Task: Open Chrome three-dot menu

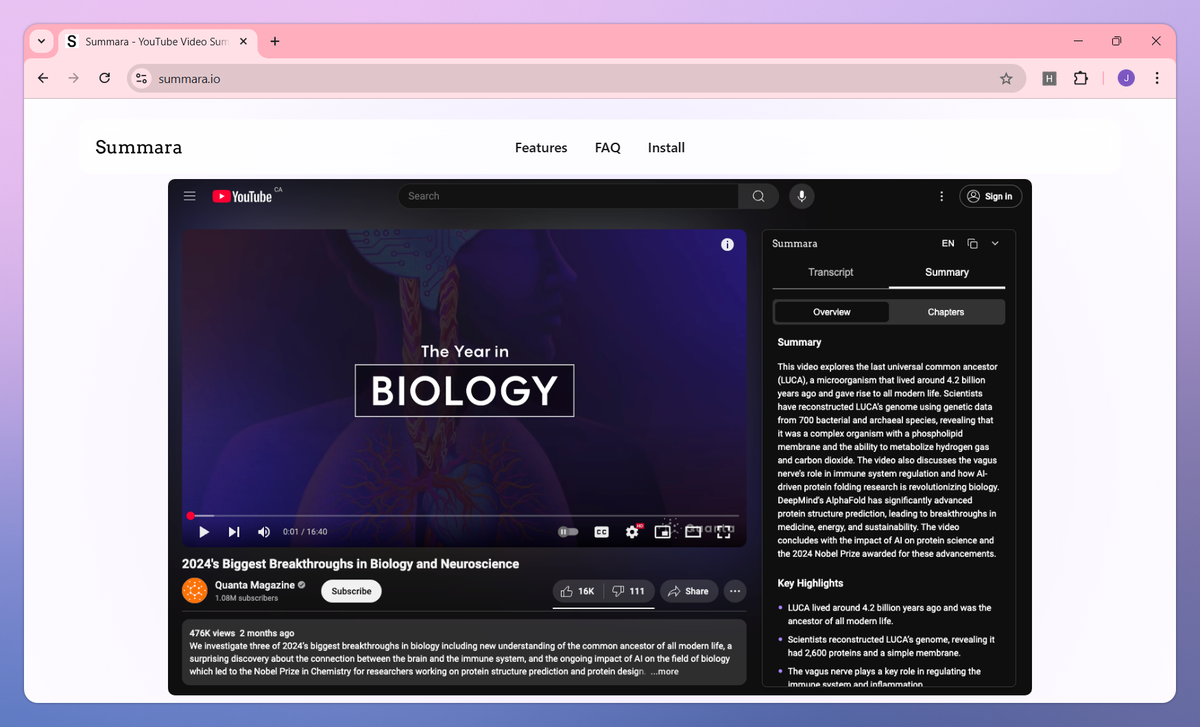Action: point(1157,78)
